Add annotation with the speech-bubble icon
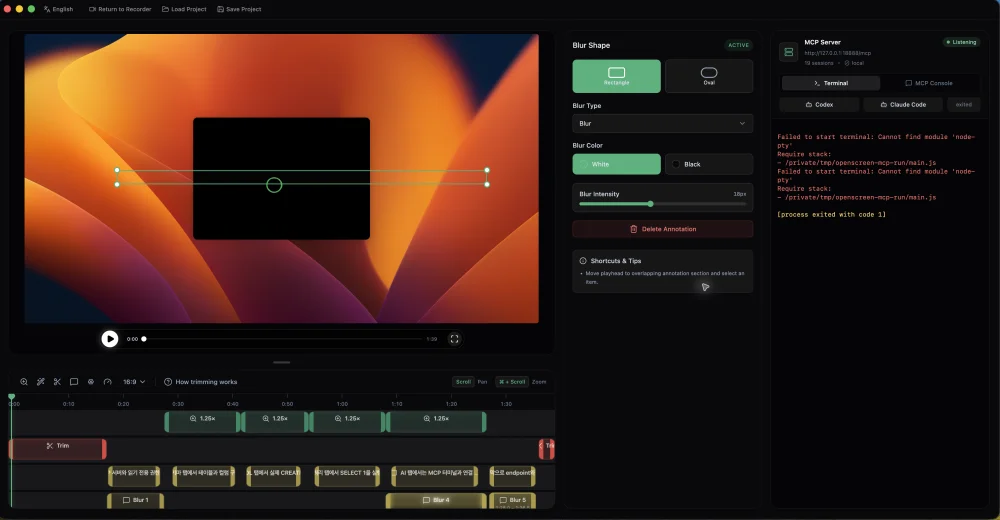The height and width of the screenshot is (520, 1000). point(74,382)
